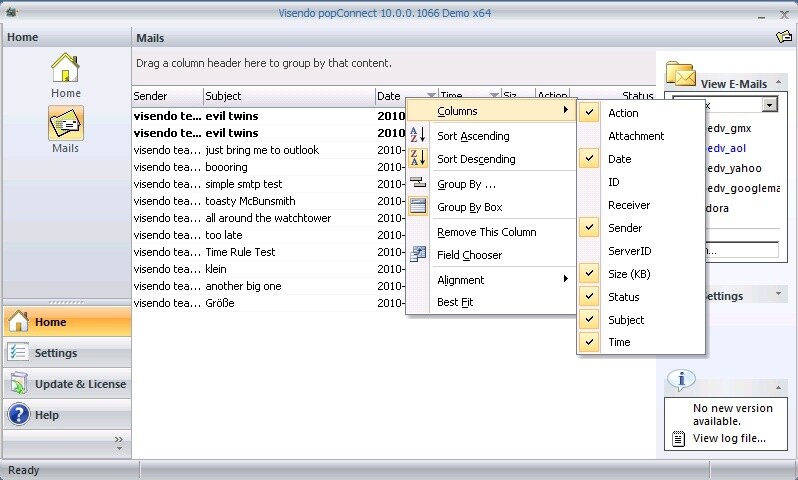
Task: Click the Group By icon in menu
Action: 418,182
